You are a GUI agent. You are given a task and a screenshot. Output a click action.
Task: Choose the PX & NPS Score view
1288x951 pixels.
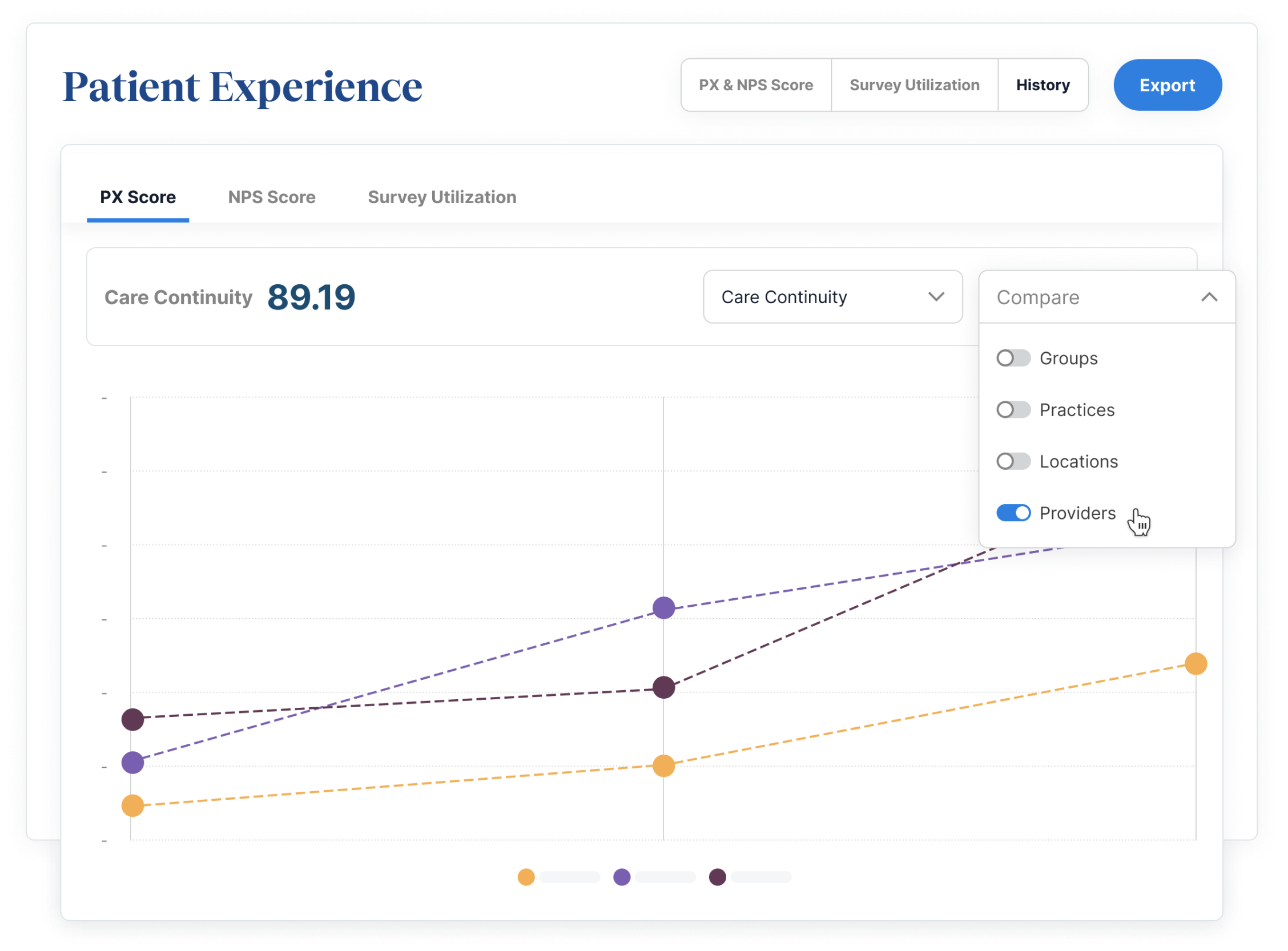[755, 85]
